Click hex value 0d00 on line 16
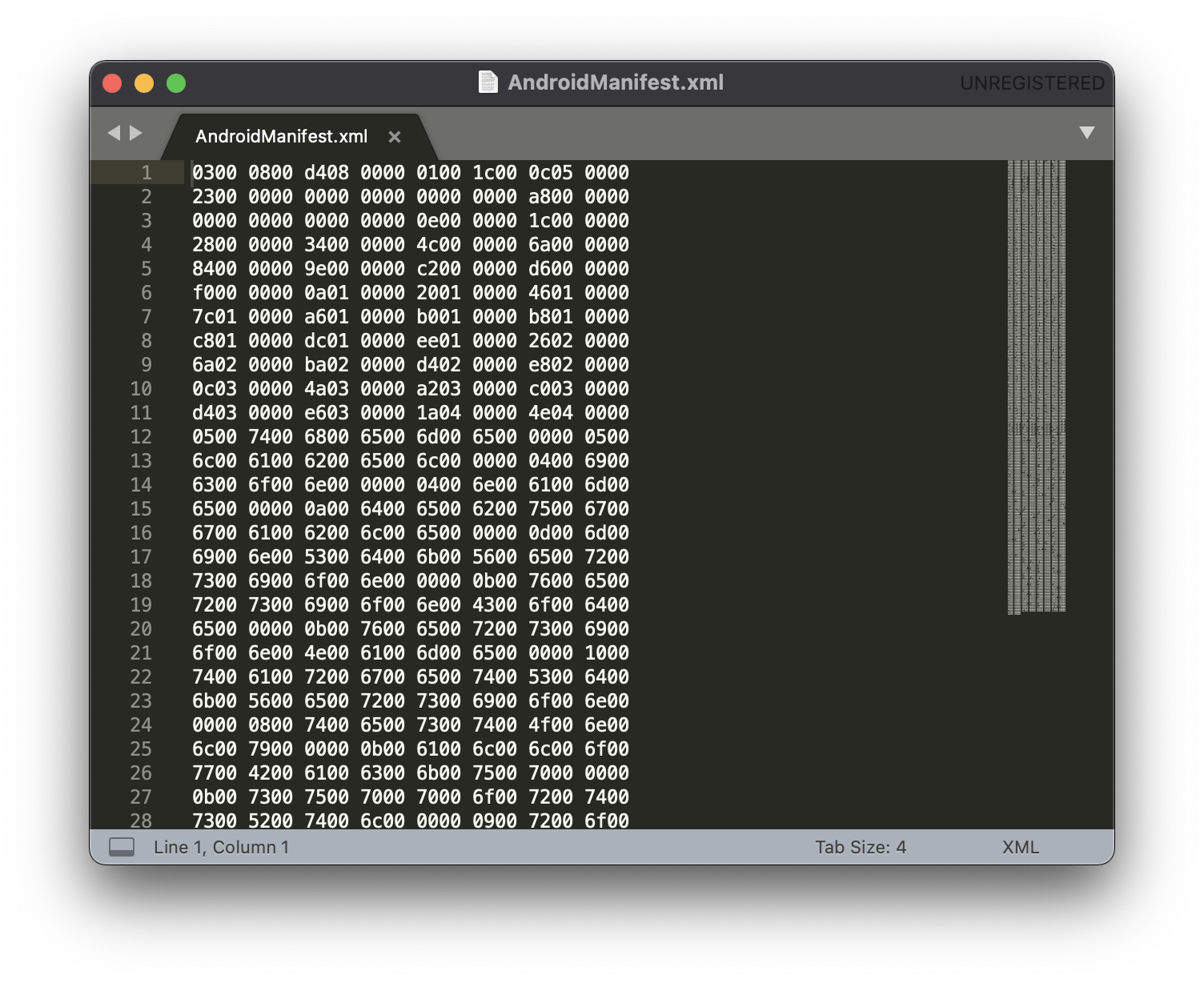 551,532
